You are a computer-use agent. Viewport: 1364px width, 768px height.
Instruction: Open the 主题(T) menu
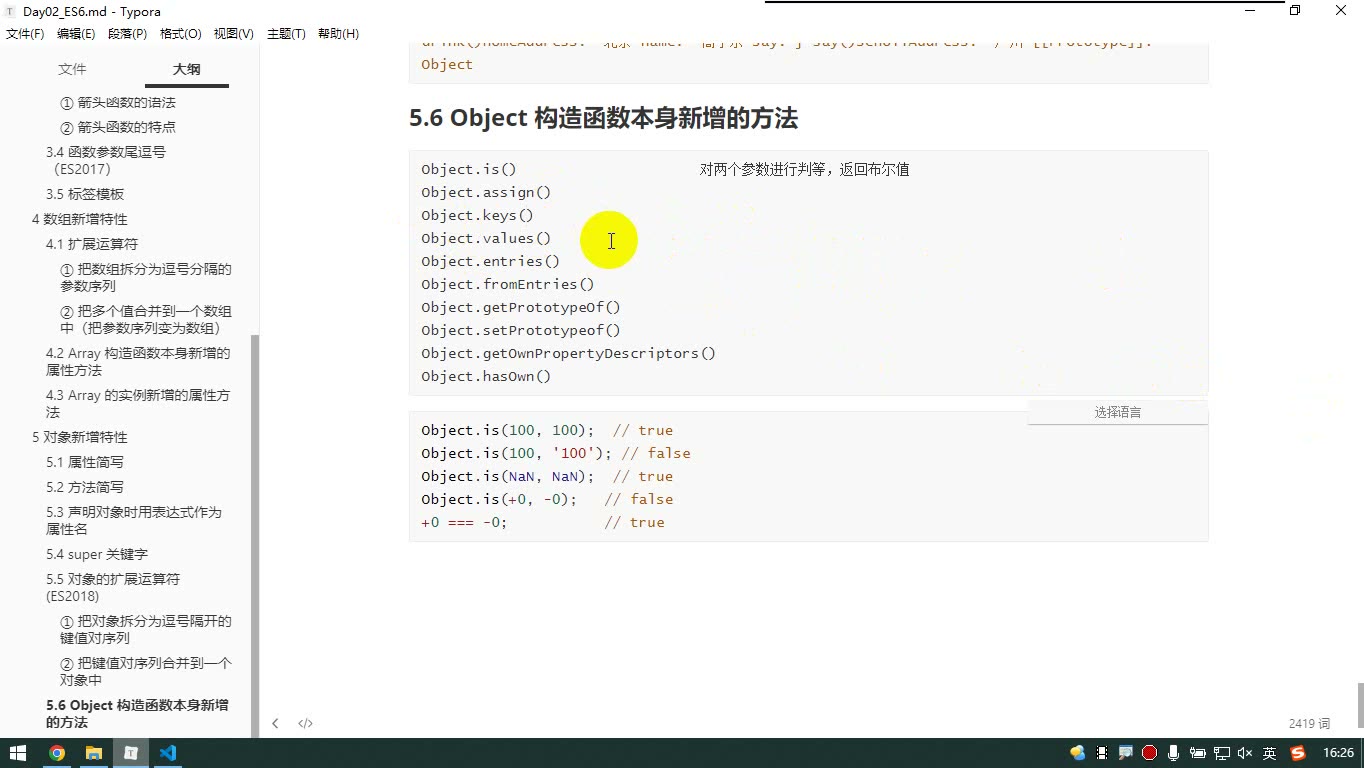286,33
